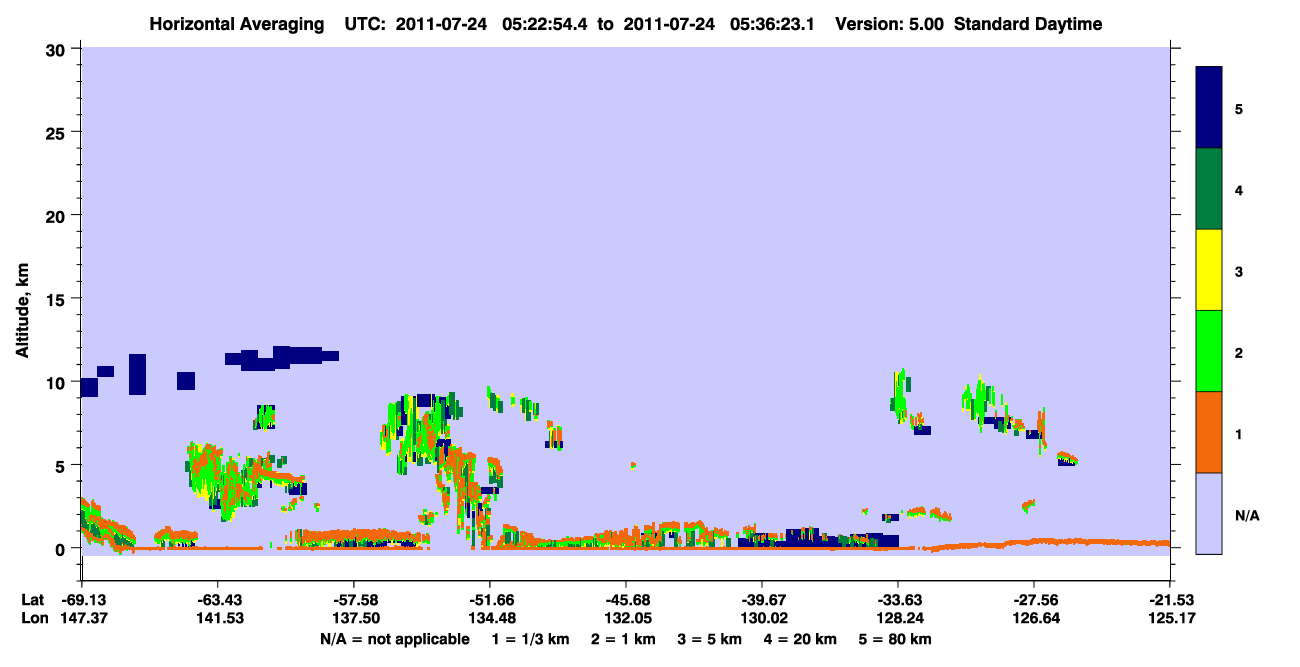
Task: Click the latitude value '-39.67'
Action: 761,600
